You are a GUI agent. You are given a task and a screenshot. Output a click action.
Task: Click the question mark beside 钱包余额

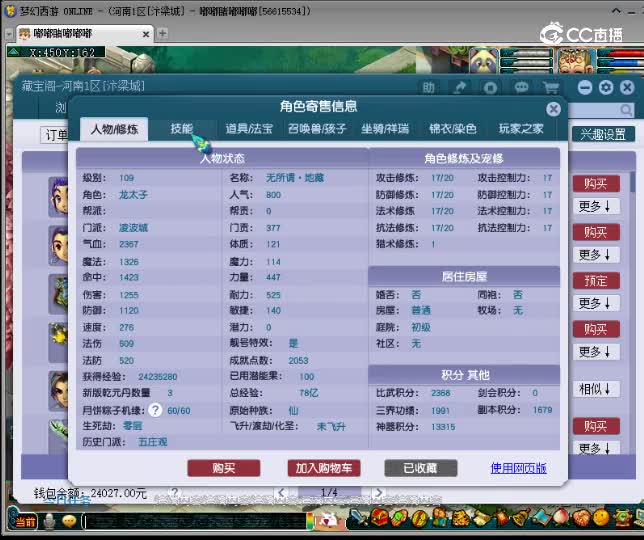[x=175, y=492]
